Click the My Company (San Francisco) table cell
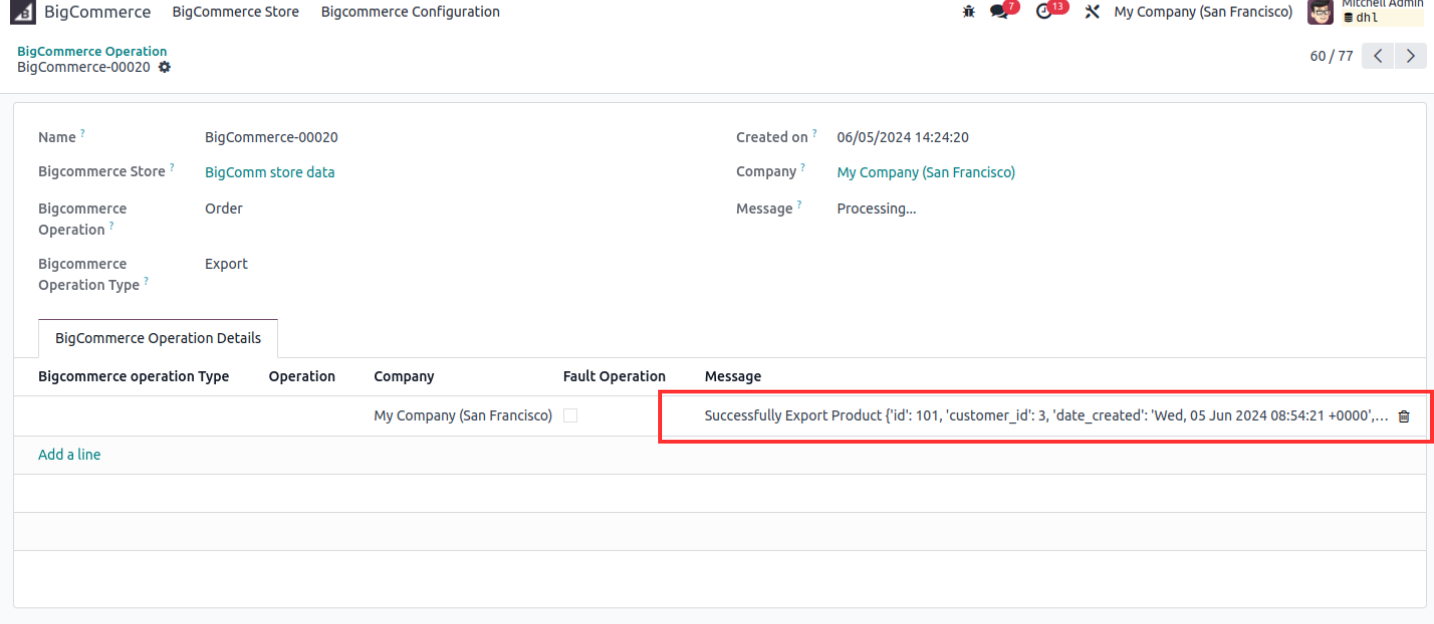 (463, 416)
